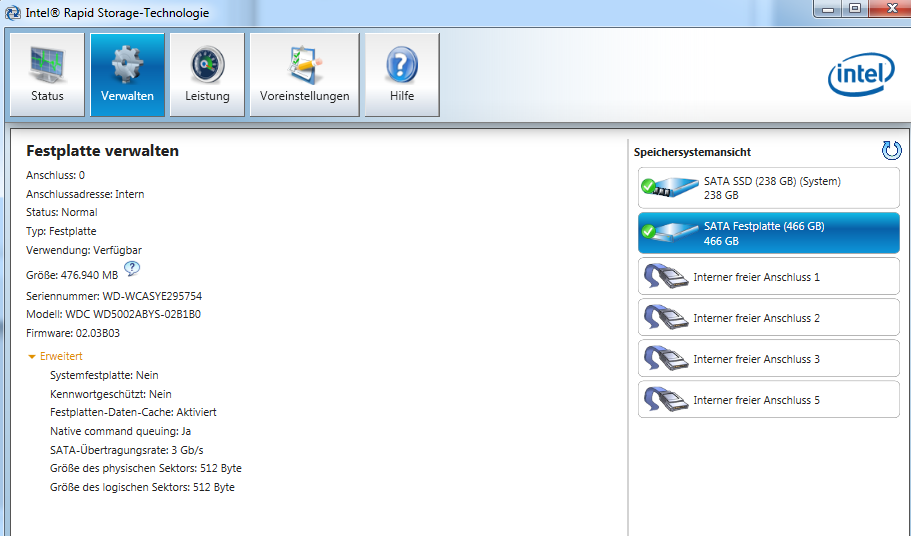The width and height of the screenshot is (911, 536).
Task: Click Verwendung: Verfügbar line
Action: point(84,250)
